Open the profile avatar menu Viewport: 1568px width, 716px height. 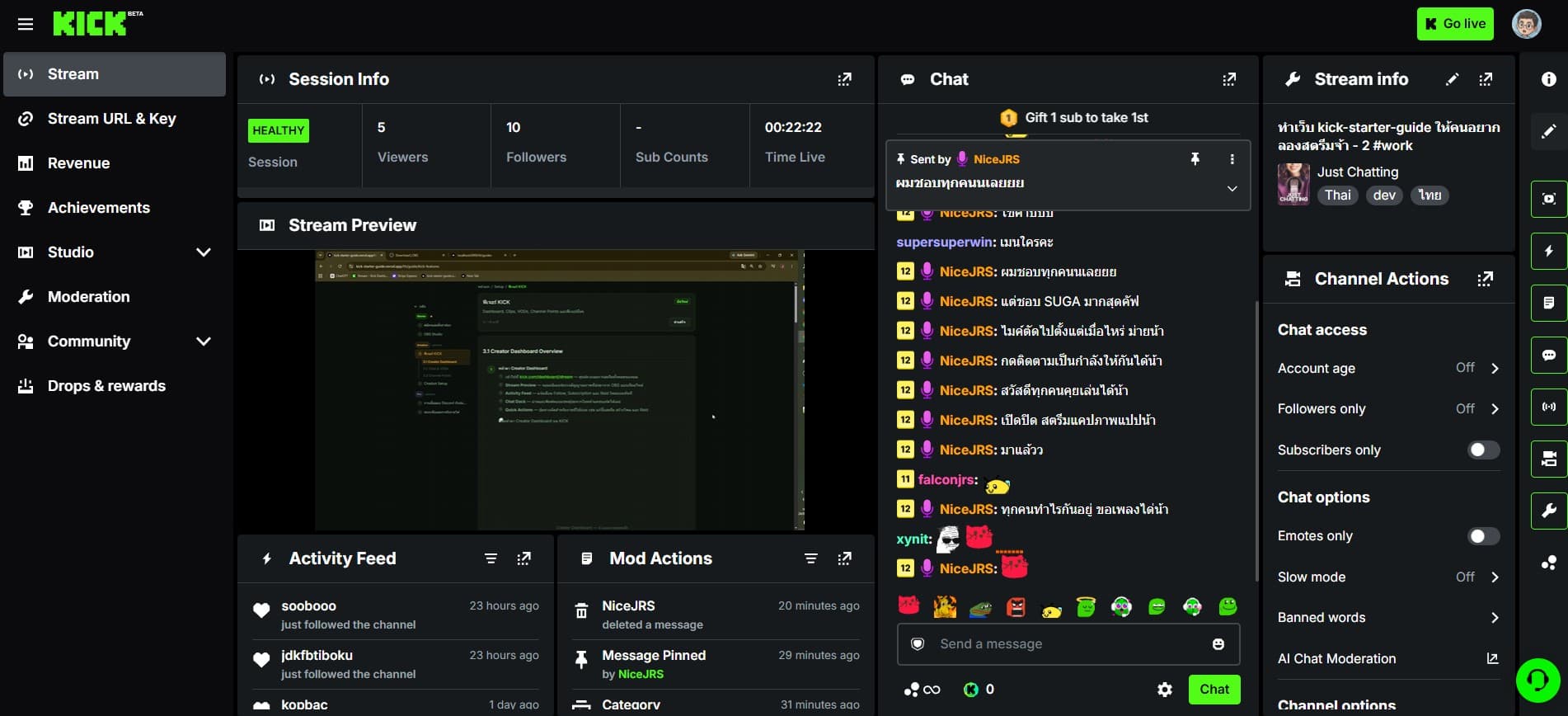click(x=1527, y=24)
